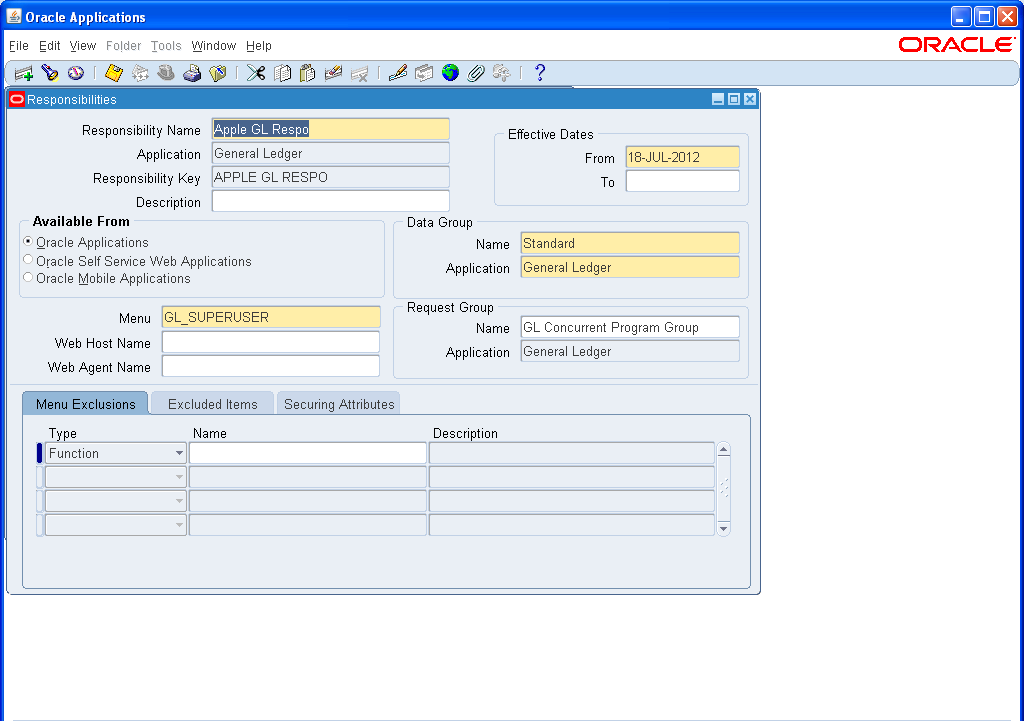Click the Java icon in Oracle Applications title bar
This screenshot has width=1024, height=721.
click(14, 16)
